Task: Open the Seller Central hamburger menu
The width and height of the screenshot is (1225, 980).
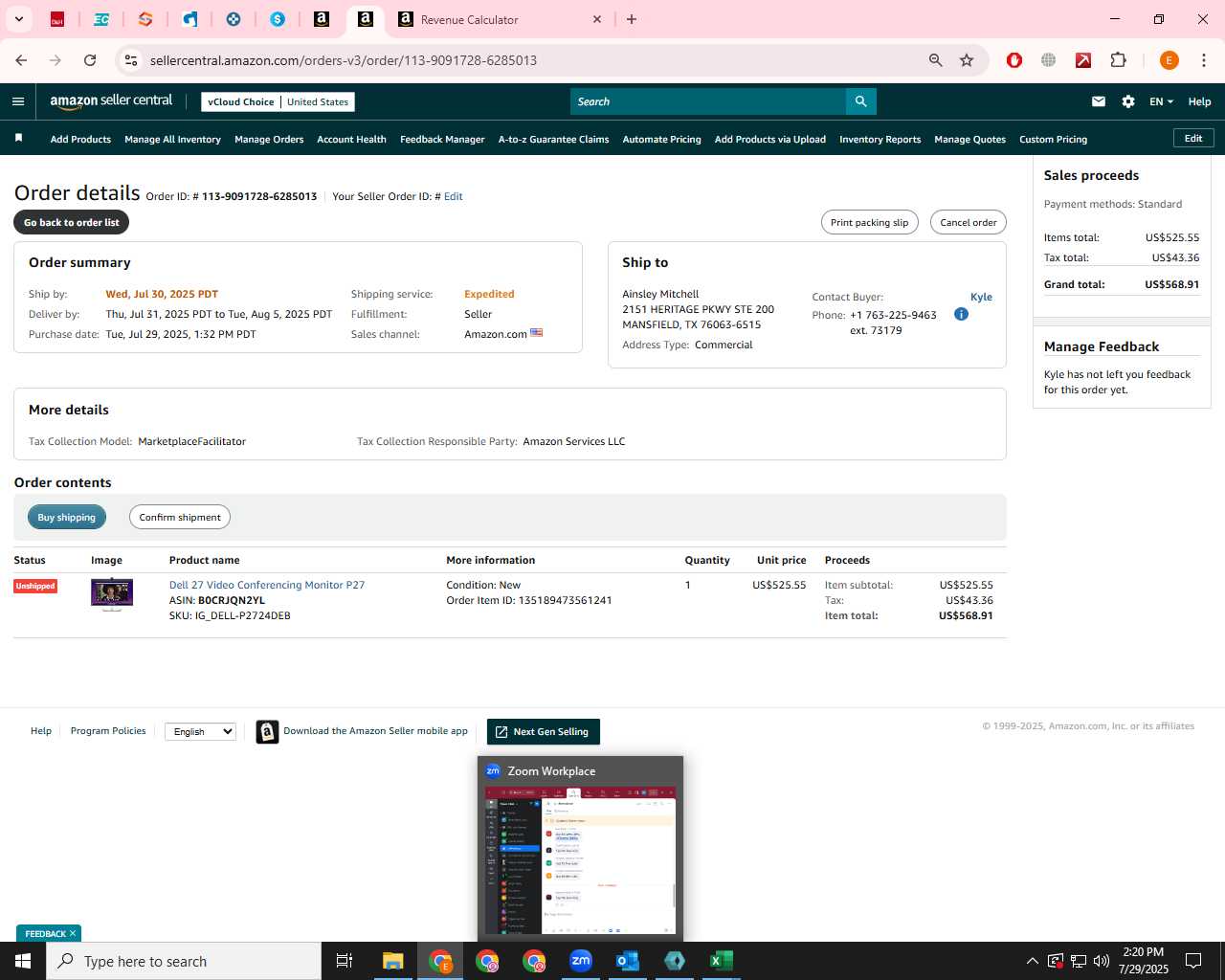Action: tap(18, 101)
